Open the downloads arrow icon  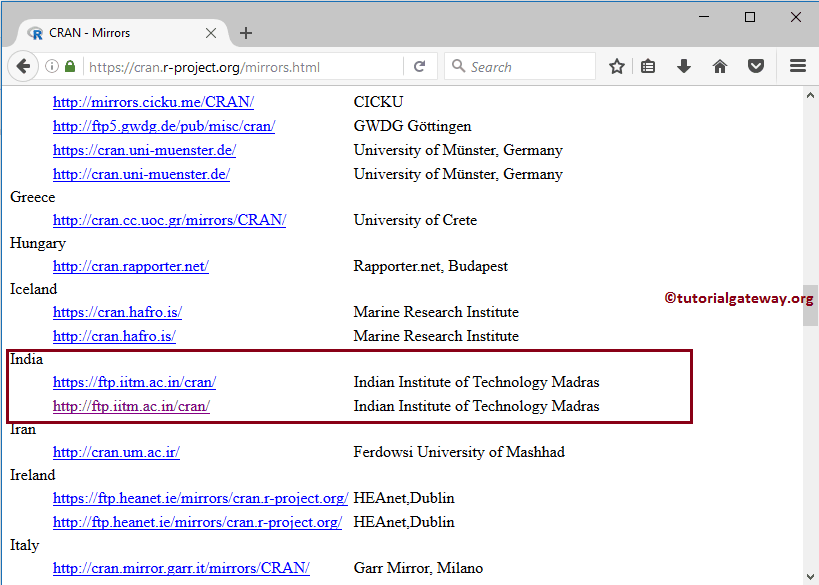[684, 66]
